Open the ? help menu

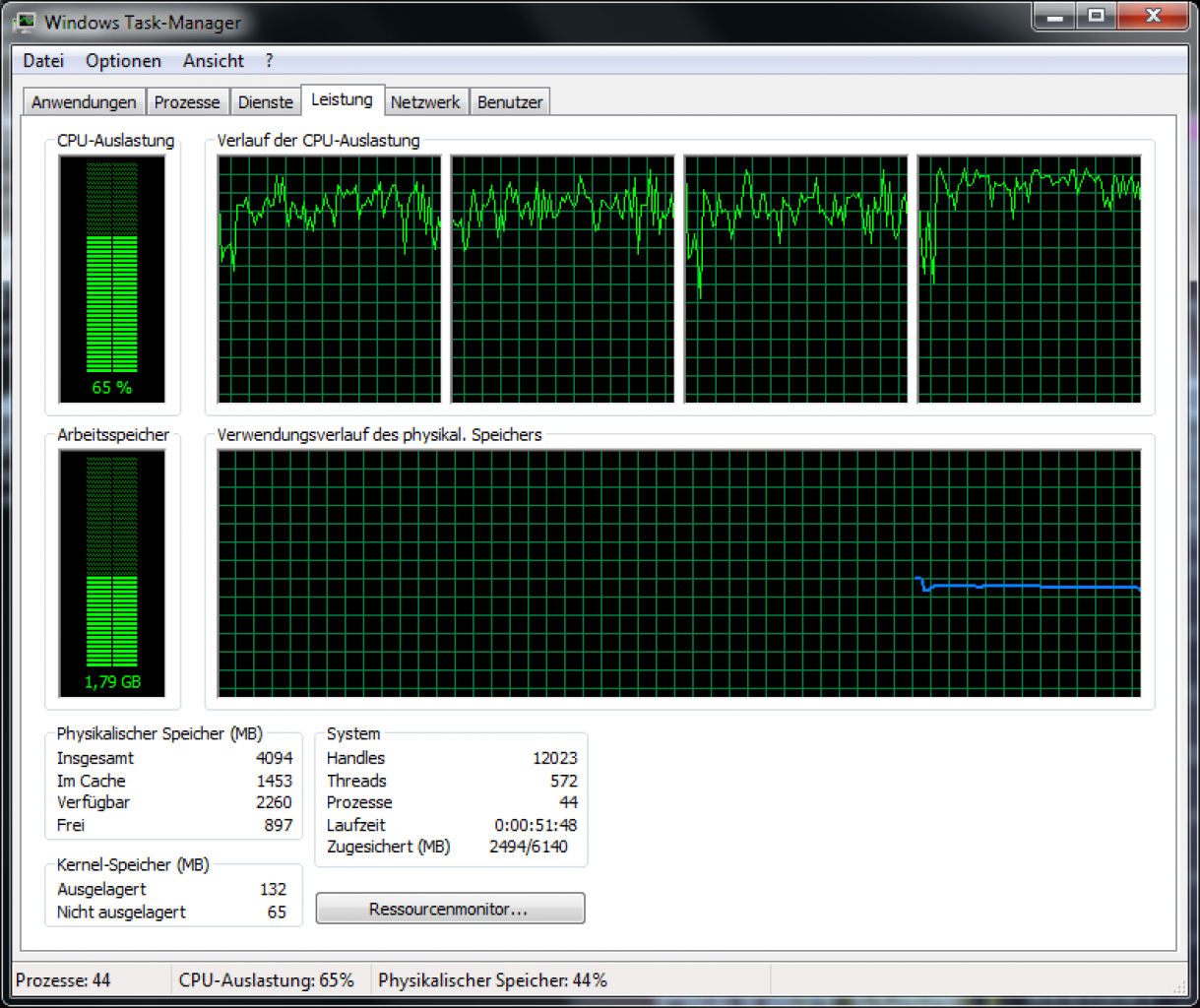point(269,61)
